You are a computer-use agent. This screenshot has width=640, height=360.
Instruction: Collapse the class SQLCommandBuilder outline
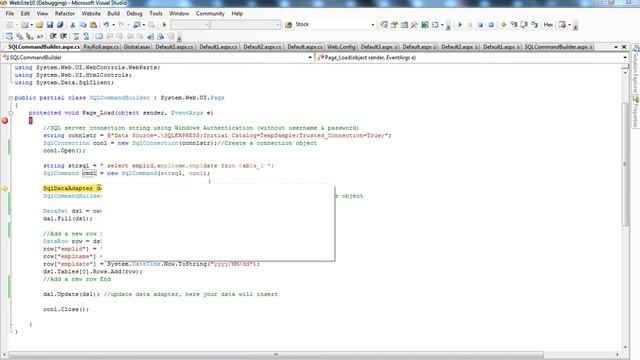click(x=11, y=98)
